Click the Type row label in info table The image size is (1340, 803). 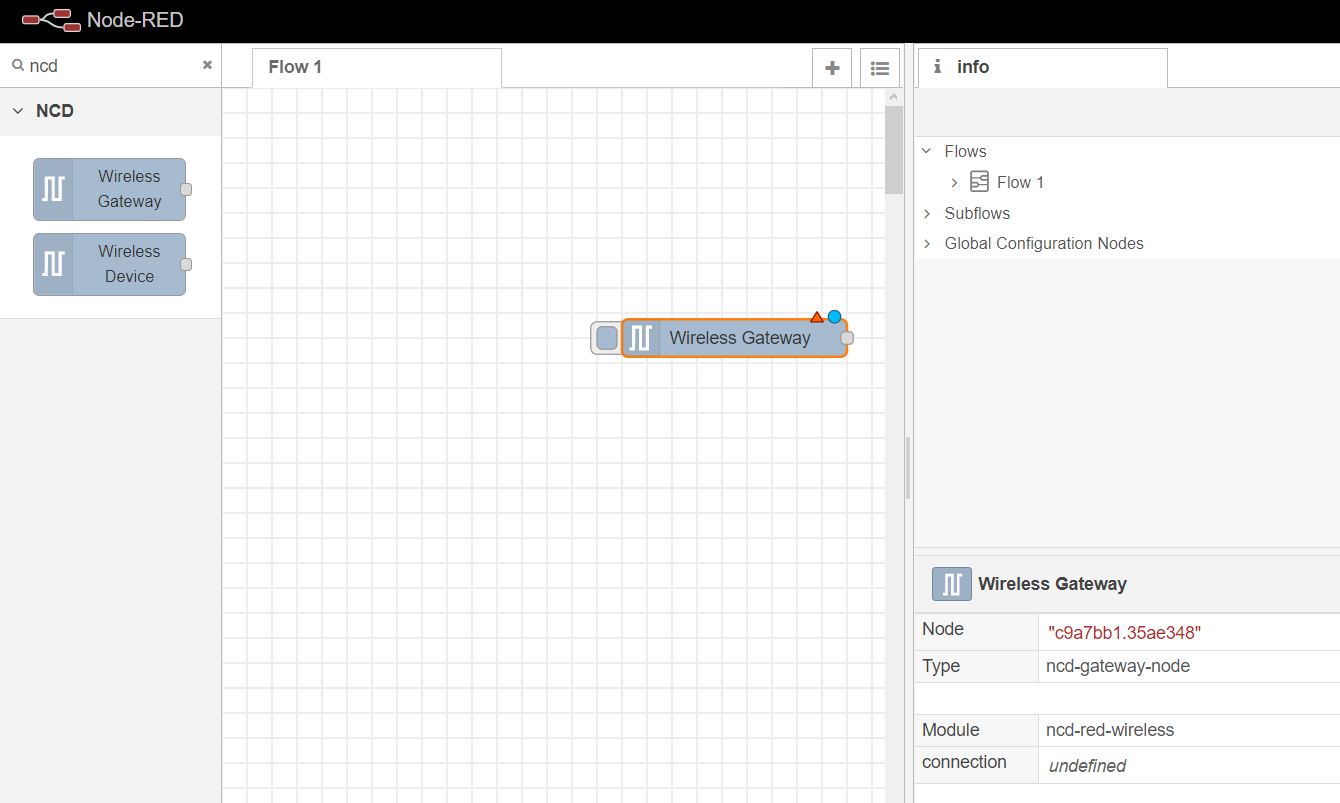[x=941, y=666]
